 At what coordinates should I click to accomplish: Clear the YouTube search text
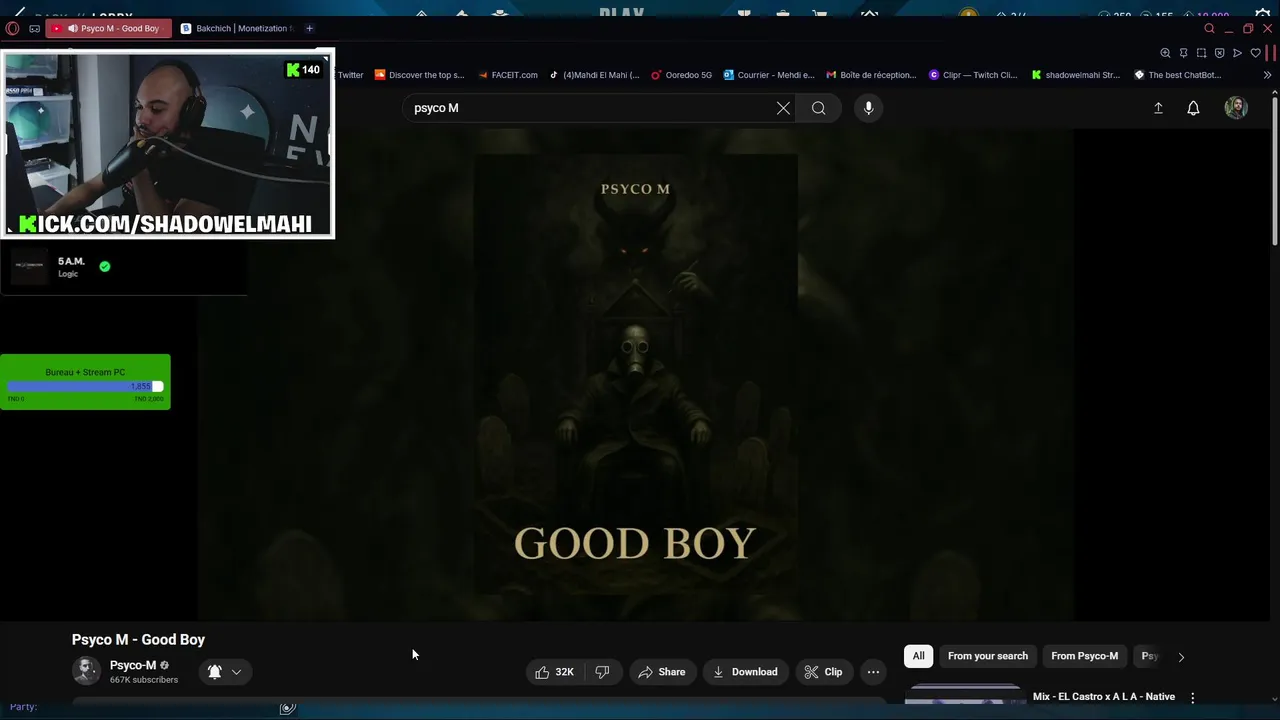[x=783, y=108]
